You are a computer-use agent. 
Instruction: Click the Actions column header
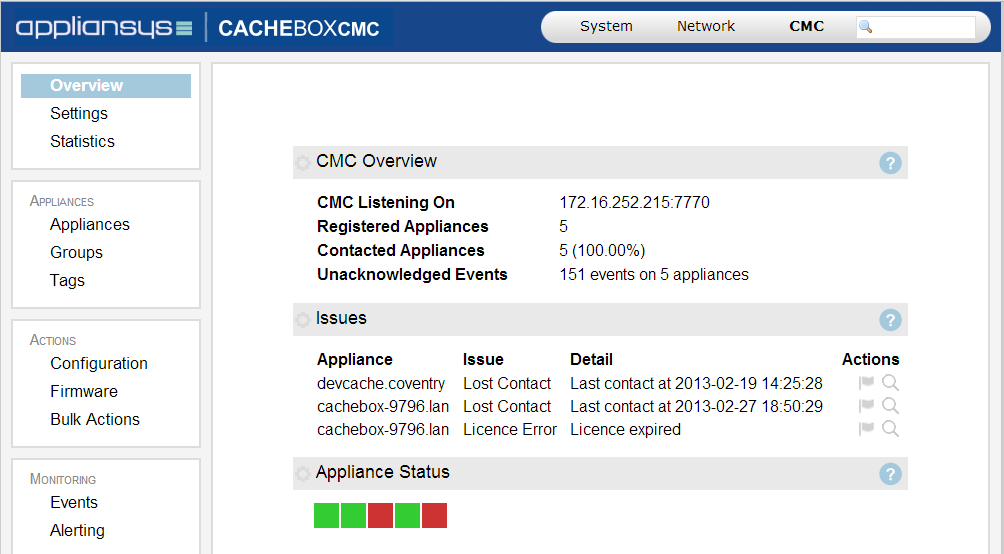point(870,360)
